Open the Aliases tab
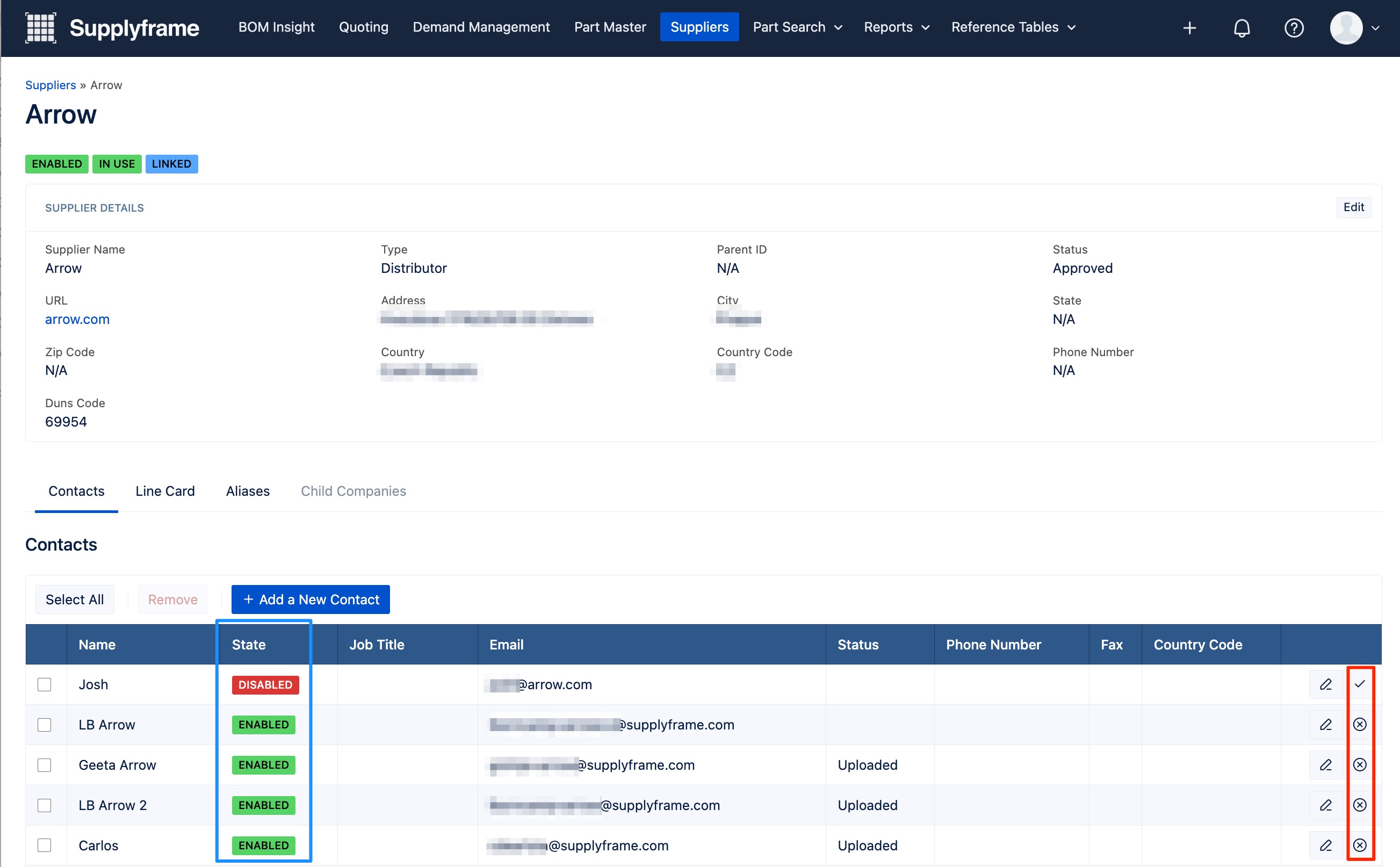Image resolution: width=1400 pixels, height=867 pixels. (x=248, y=491)
